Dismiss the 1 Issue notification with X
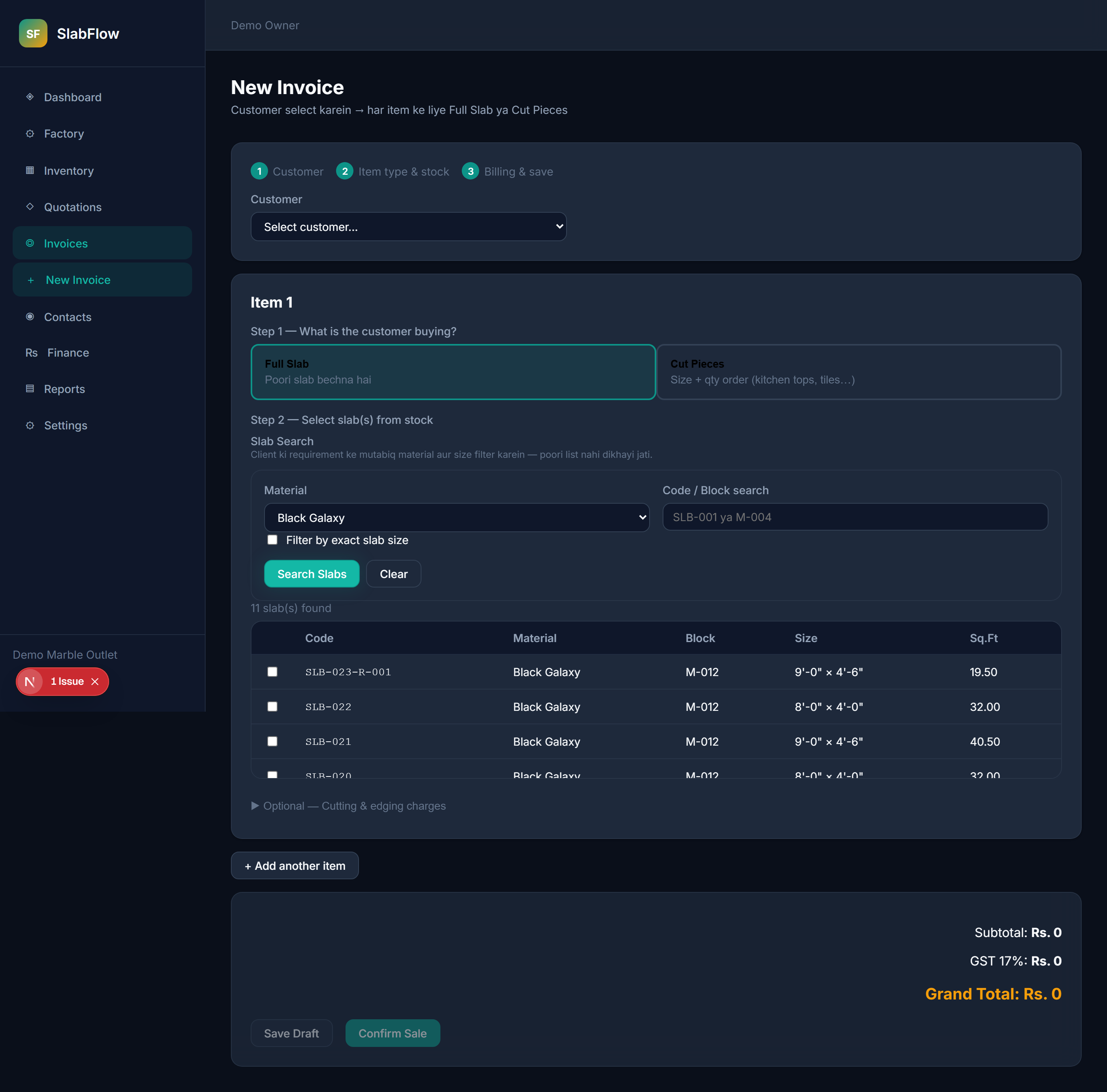 pos(95,681)
